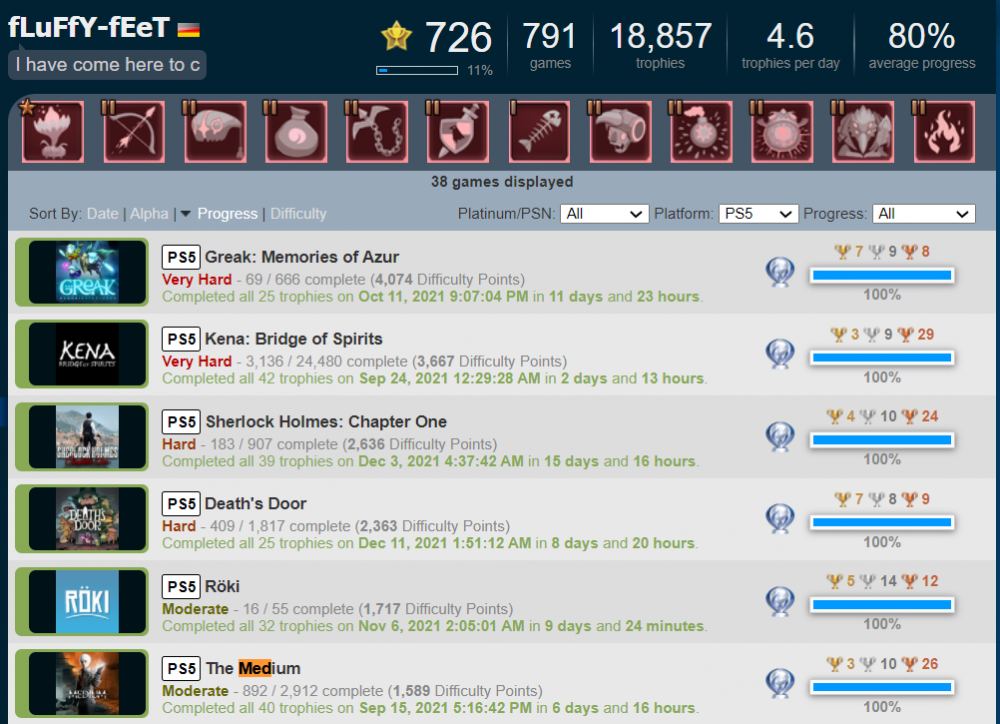Select the fish skeleton trophy icon
1000x724 pixels.
[539, 131]
